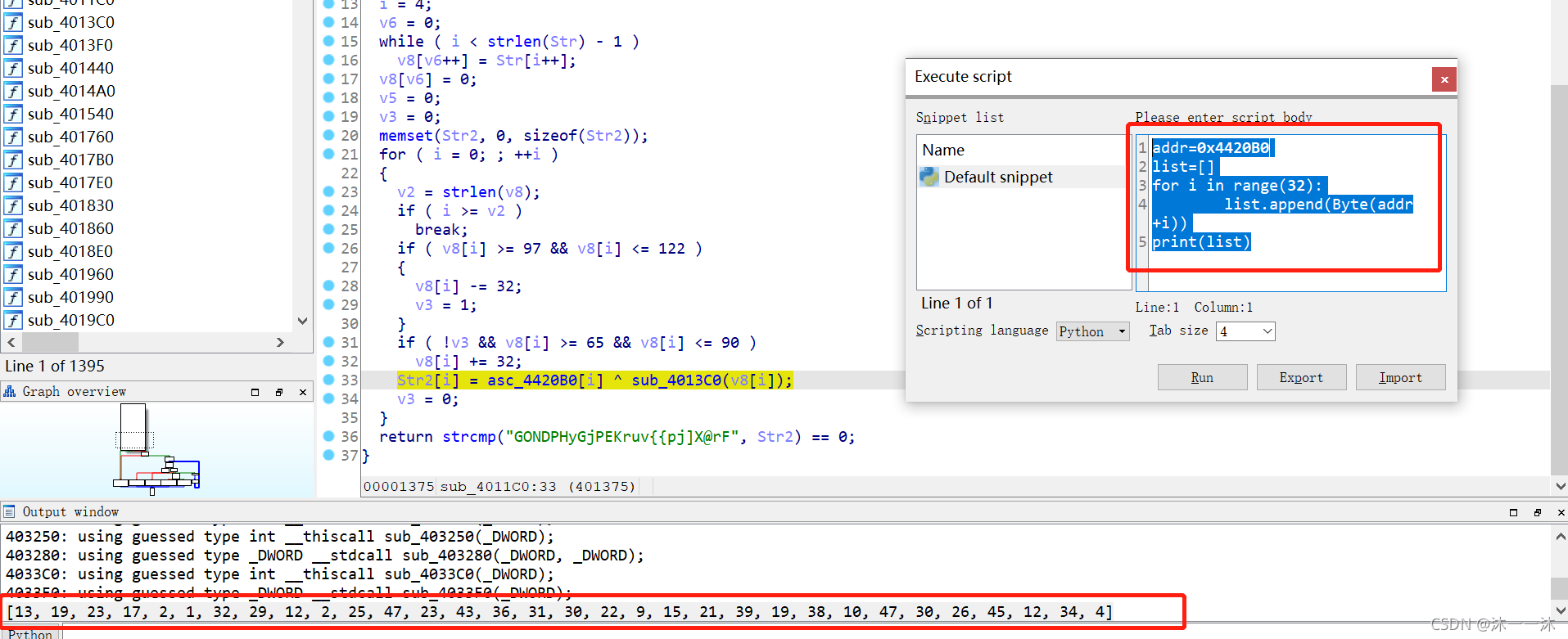Toggle breakpoint dot on line 36

tap(329, 436)
